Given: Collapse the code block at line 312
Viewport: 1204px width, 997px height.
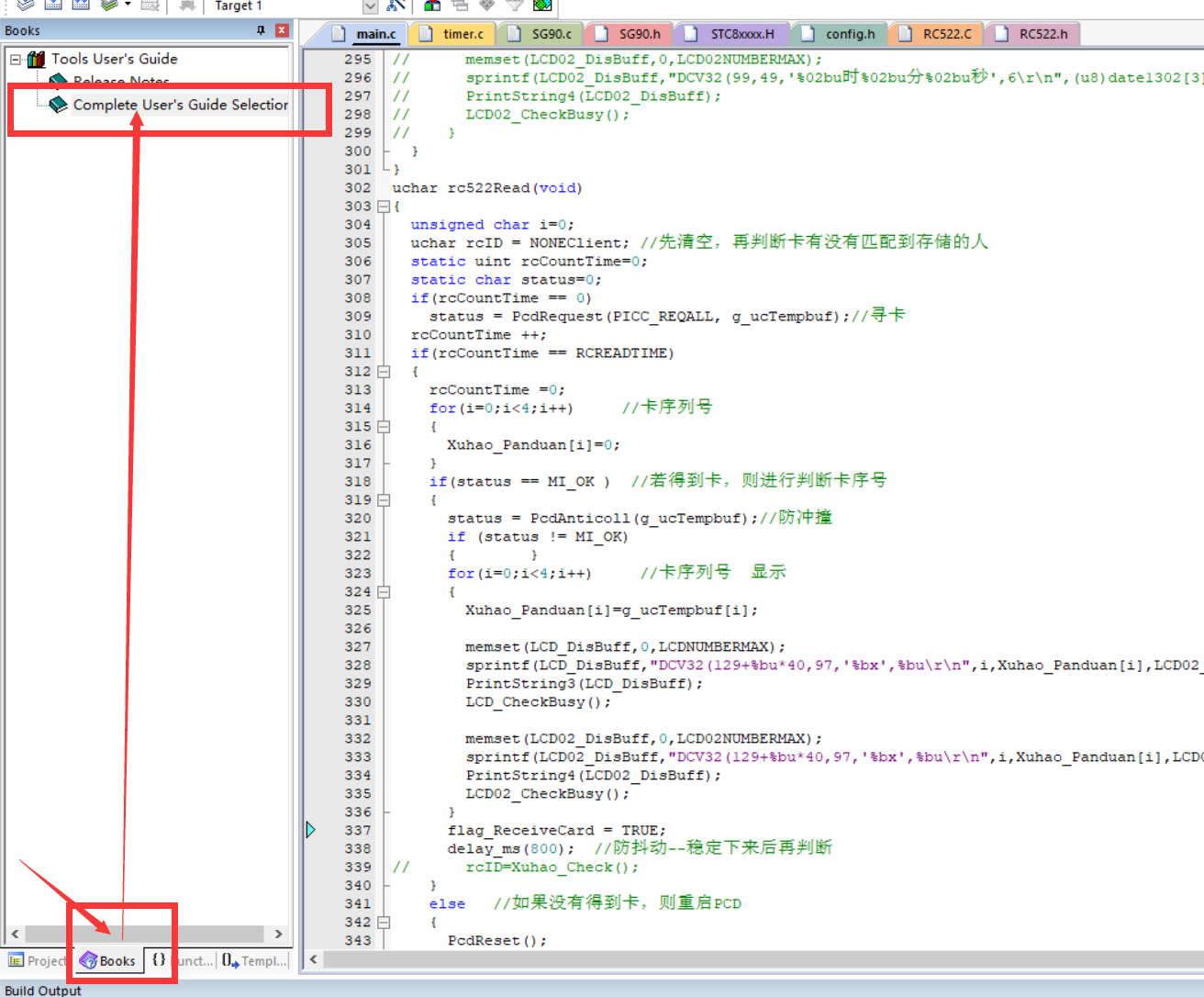Looking at the screenshot, I should (384, 372).
